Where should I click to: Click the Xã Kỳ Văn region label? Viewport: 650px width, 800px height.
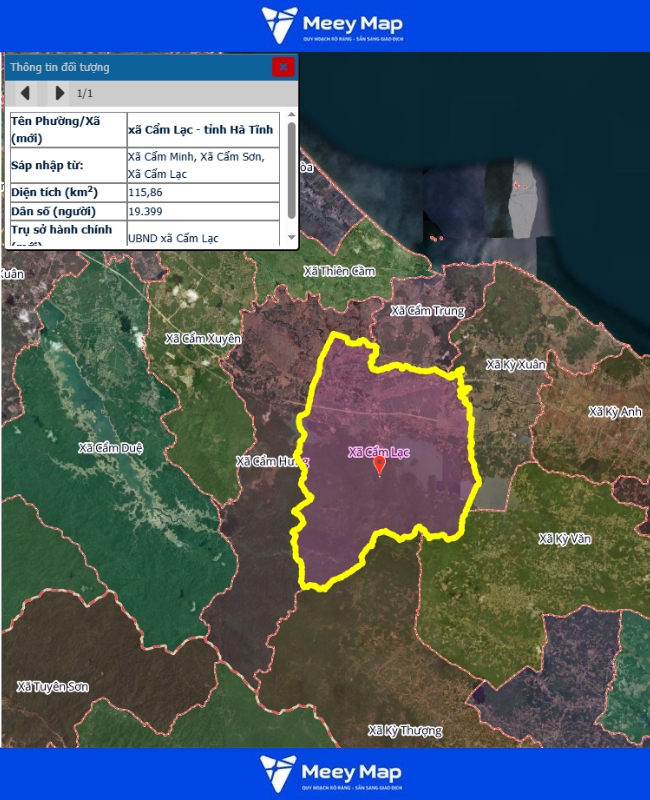tap(565, 539)
